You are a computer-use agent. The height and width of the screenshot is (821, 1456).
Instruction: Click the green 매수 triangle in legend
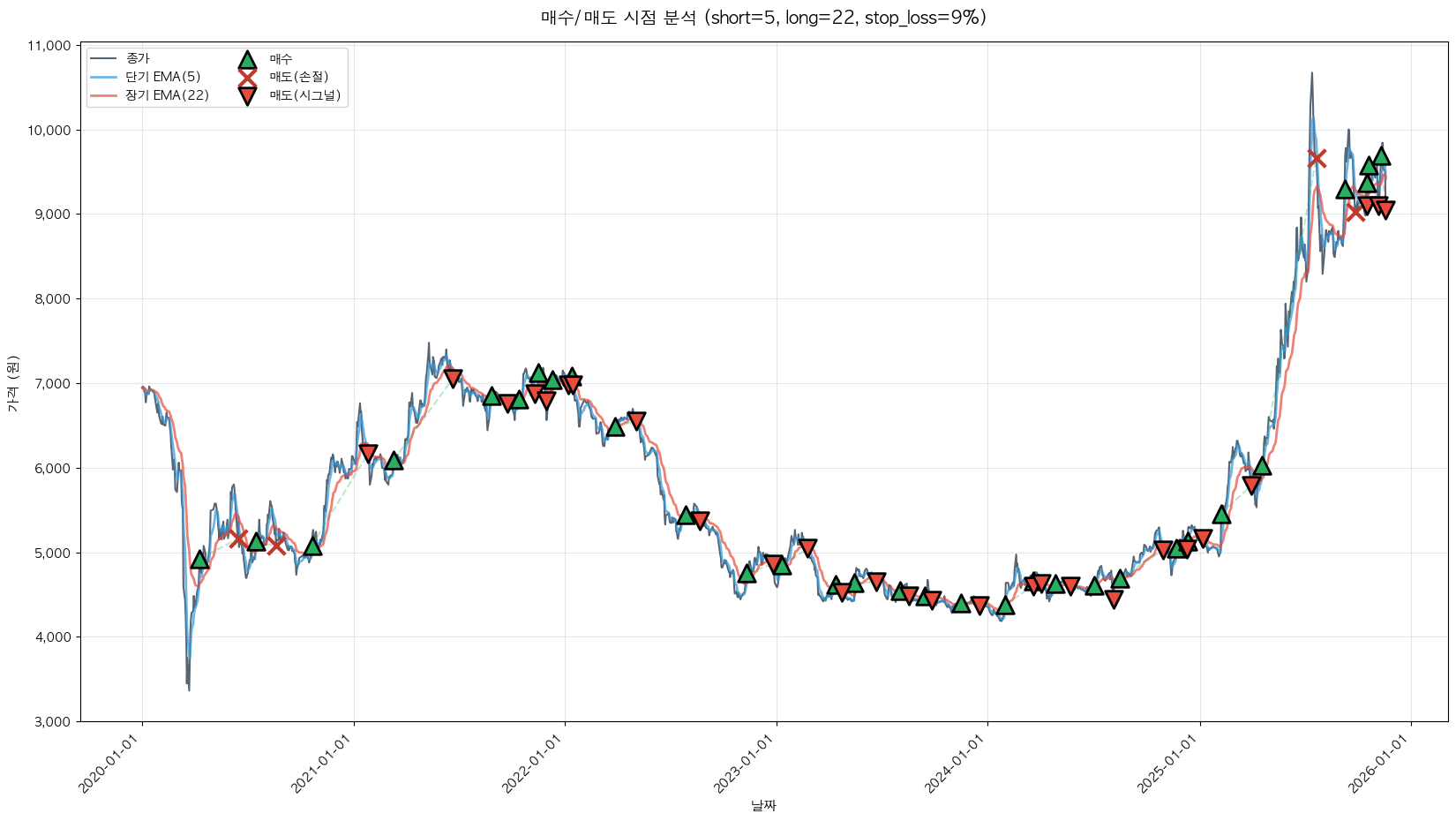247,59
